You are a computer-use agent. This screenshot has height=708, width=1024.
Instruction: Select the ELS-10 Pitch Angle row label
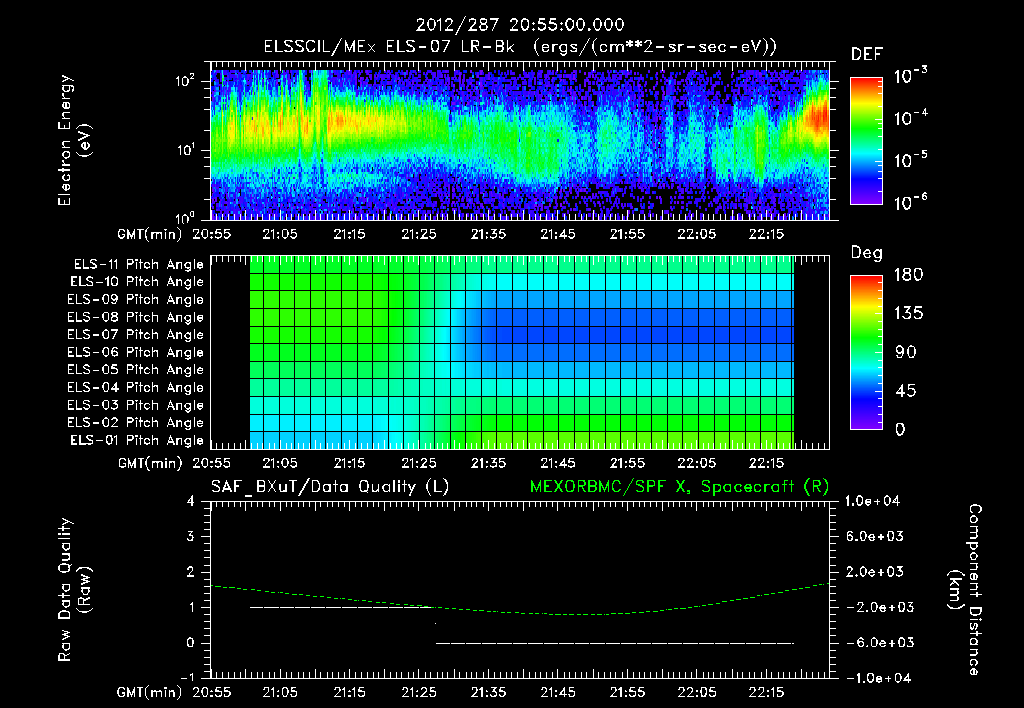137,282
